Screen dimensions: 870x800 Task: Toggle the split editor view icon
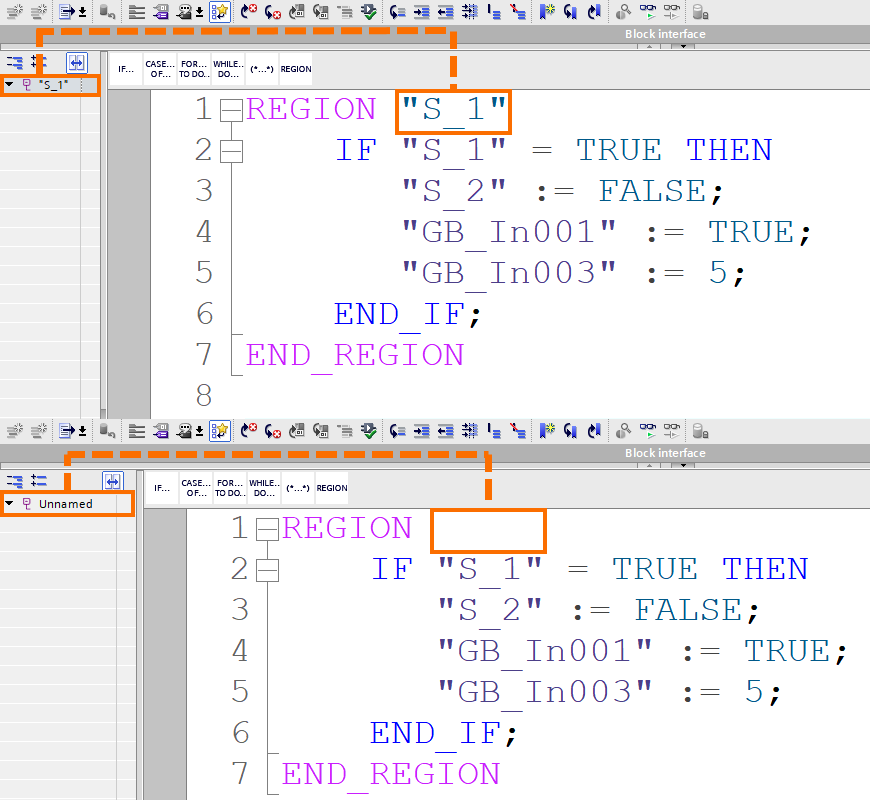pyautogui.click(x=76, y=62)
